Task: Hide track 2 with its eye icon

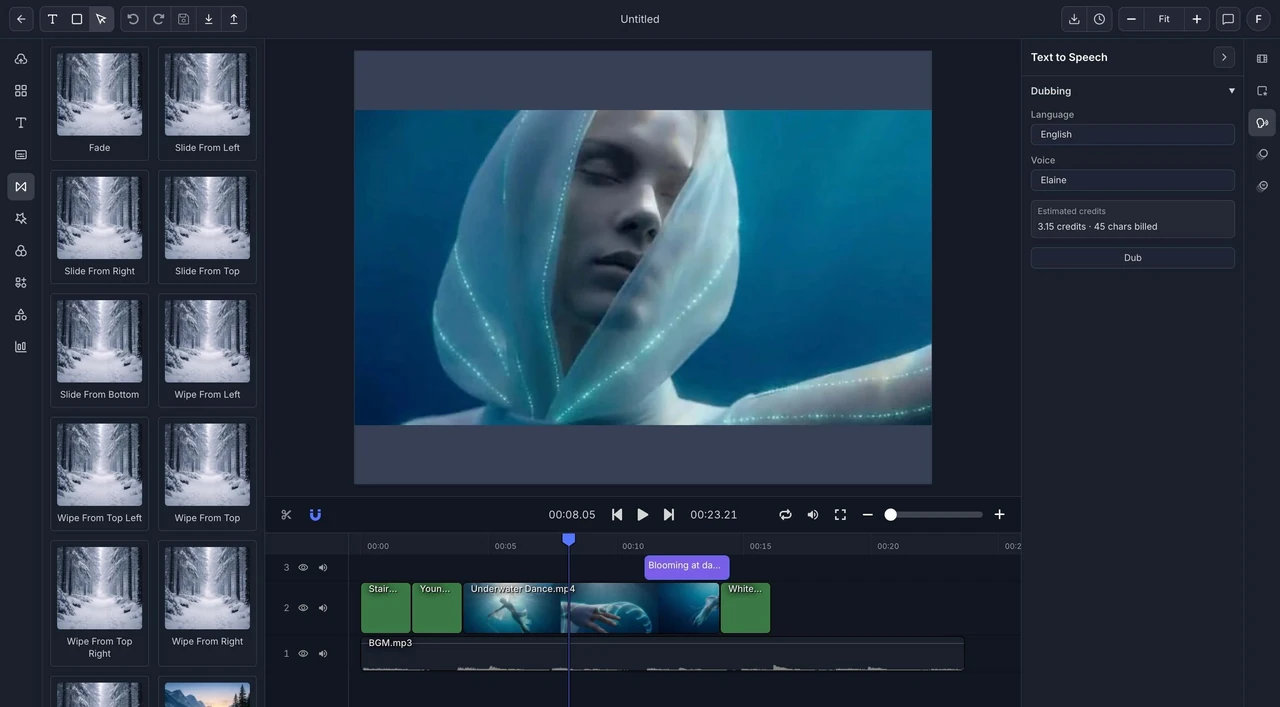Action: pyautogui.click(x=303, y=608)
